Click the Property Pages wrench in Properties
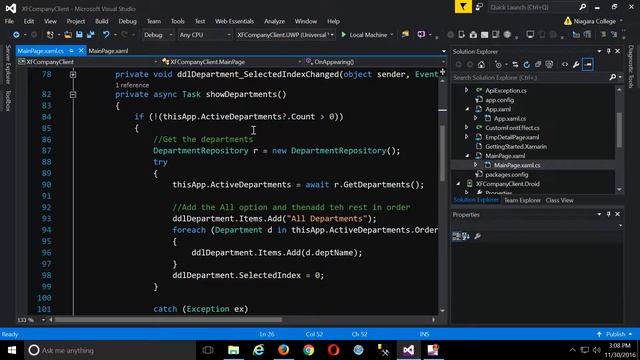The width and height of the screenshot is (640, 360). [477, 236]
